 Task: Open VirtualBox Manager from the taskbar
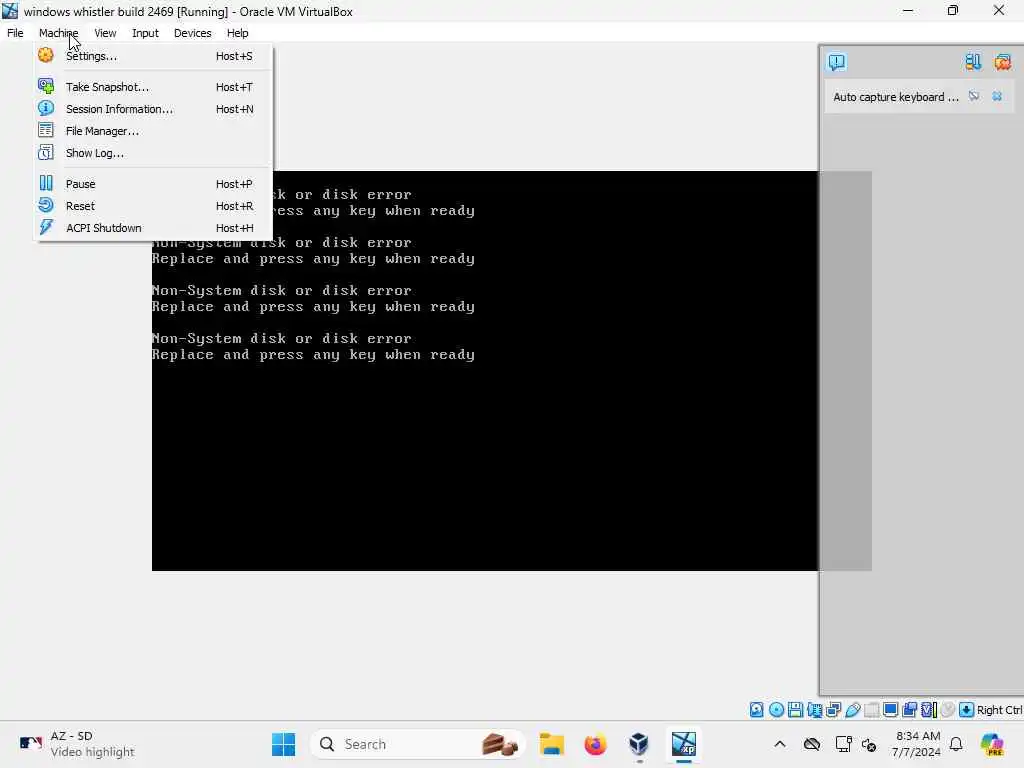(639, 744)
